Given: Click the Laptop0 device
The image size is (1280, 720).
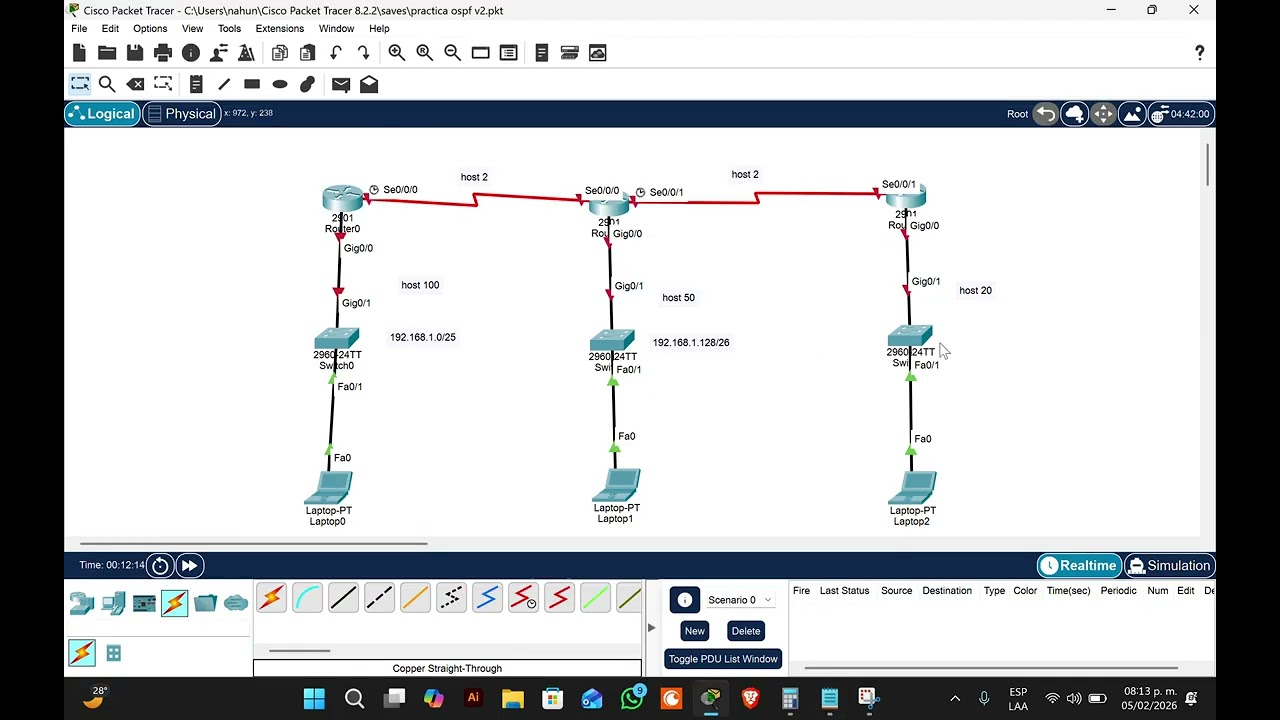Looking at the screenshot, I should [x=328, y=487].
